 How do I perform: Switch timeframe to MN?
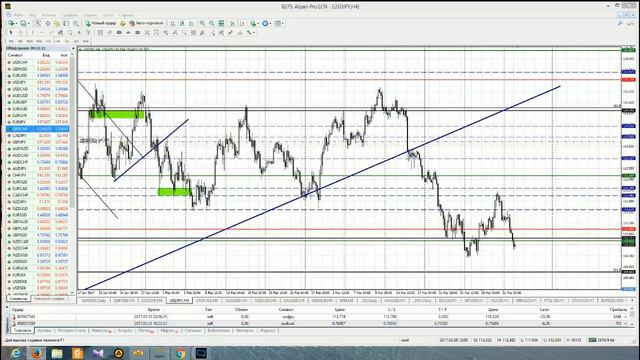pyautogui.click(x=85, y=41)
